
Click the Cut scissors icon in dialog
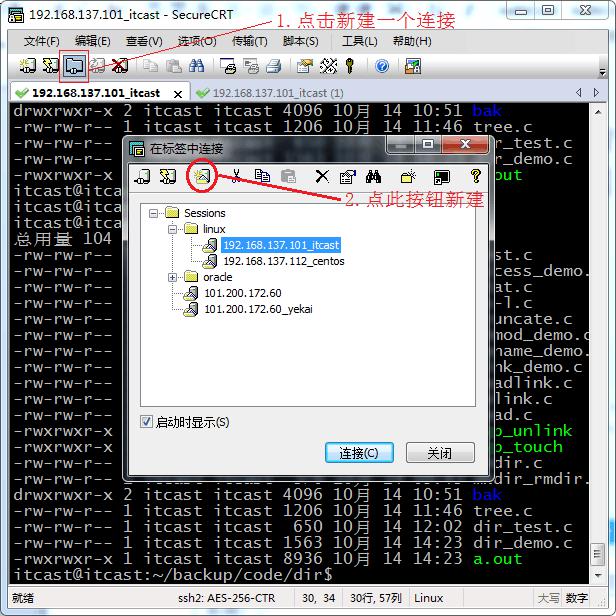(236, 176)
